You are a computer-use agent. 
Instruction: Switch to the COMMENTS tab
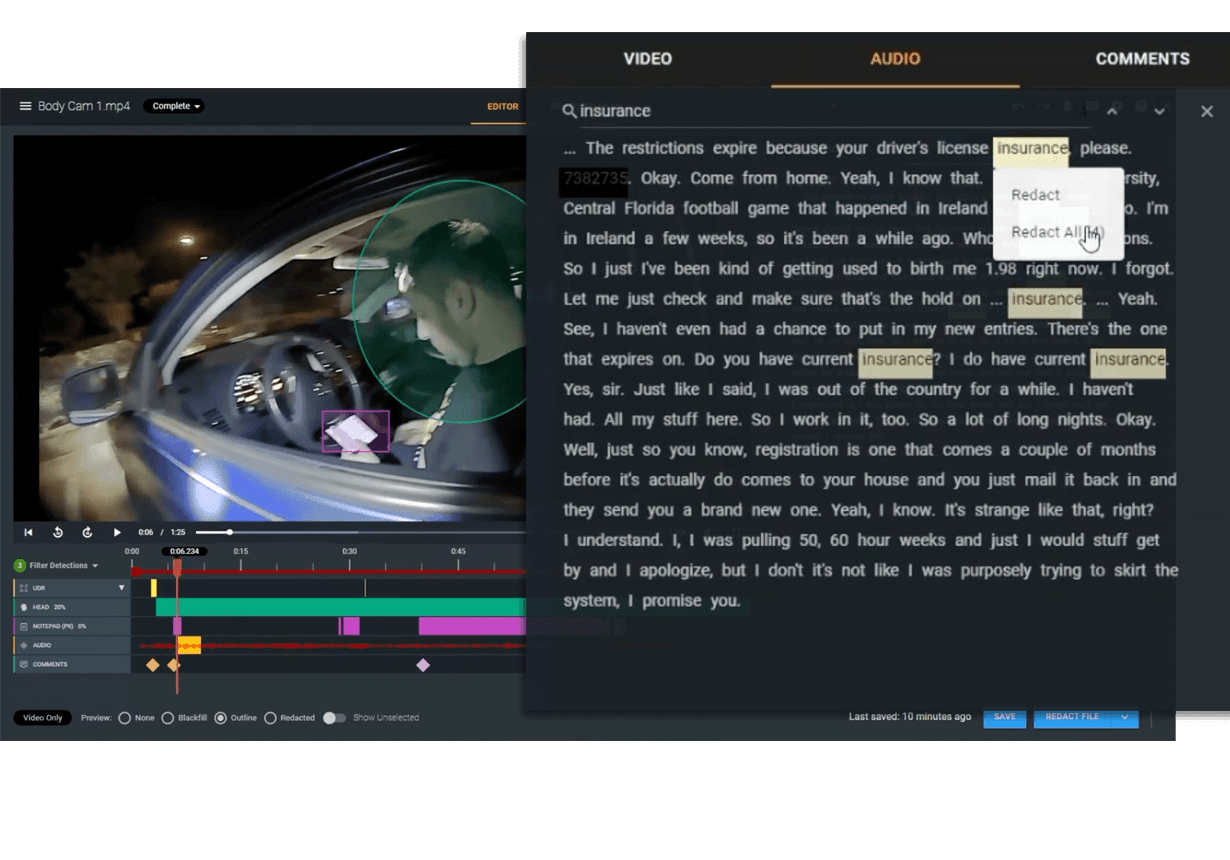[1142, 59]
